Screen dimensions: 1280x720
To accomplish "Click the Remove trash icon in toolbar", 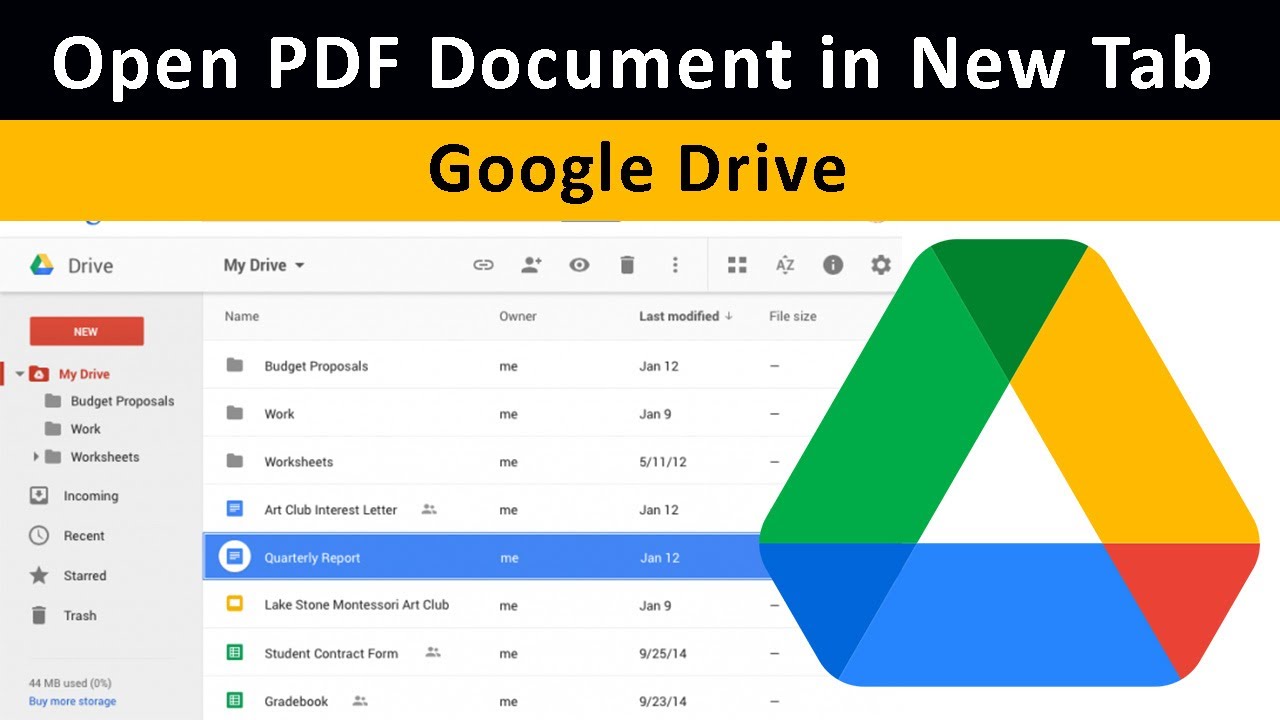I will (x=627, y=265).
